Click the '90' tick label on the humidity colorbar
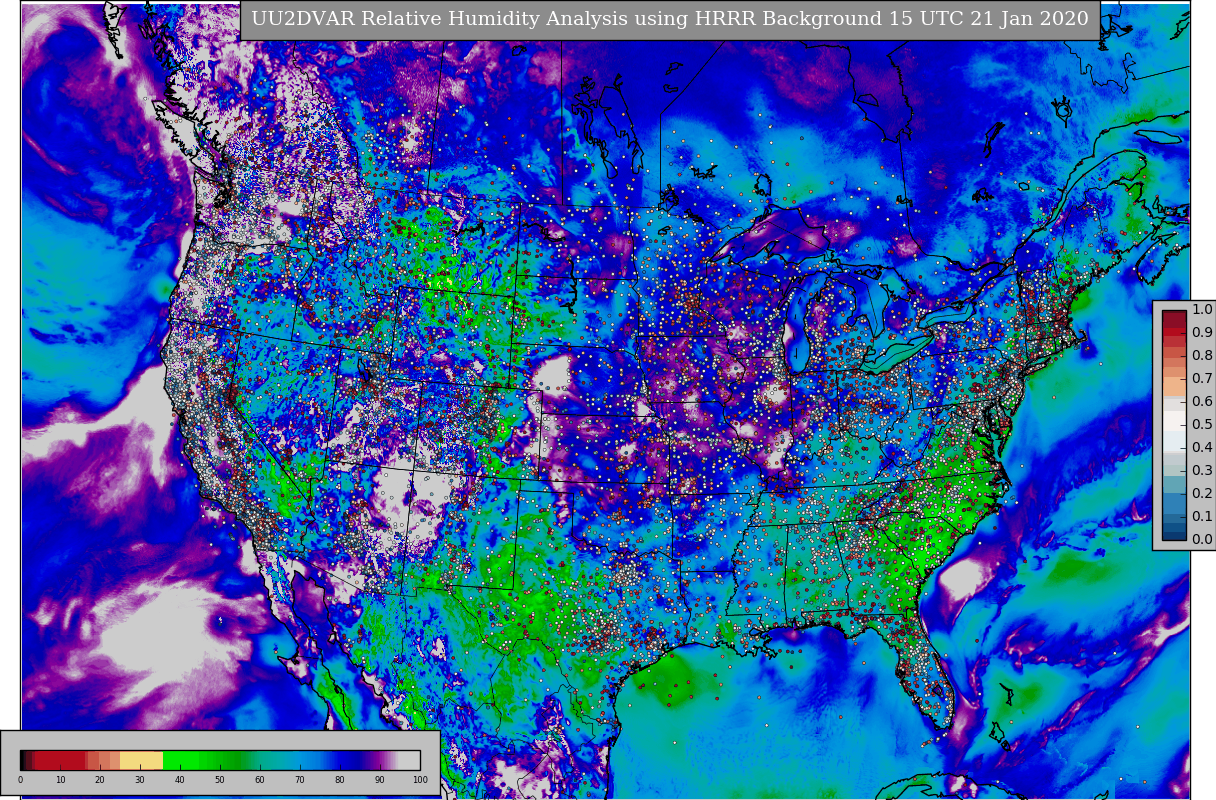Viewport: 1216px width, 800px height. (x=380, y=780)
